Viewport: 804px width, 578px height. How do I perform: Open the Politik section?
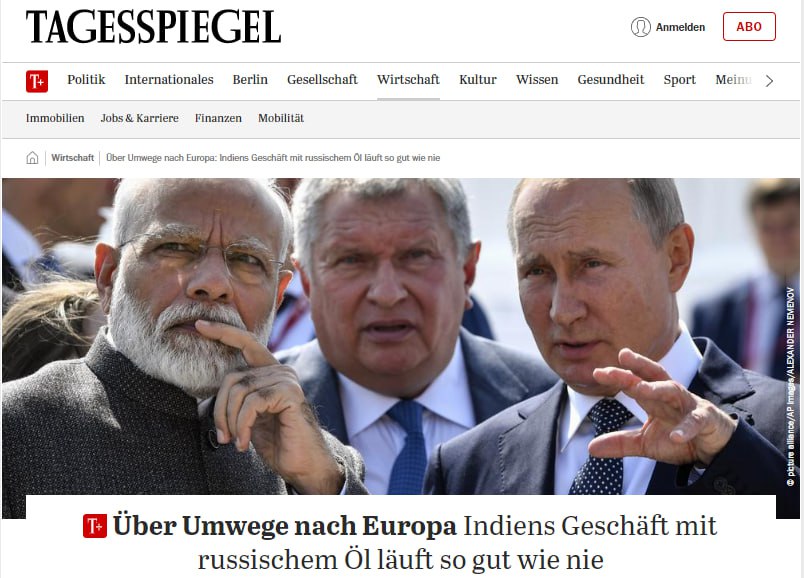click(x=86, y=79)
